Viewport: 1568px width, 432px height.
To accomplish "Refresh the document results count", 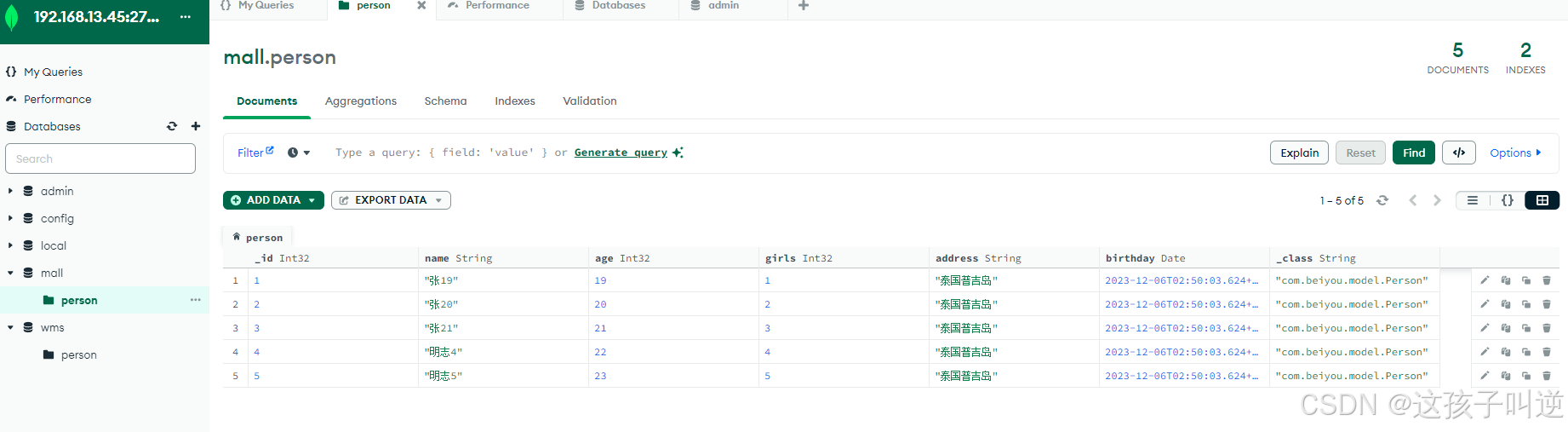I will 1382,200.
